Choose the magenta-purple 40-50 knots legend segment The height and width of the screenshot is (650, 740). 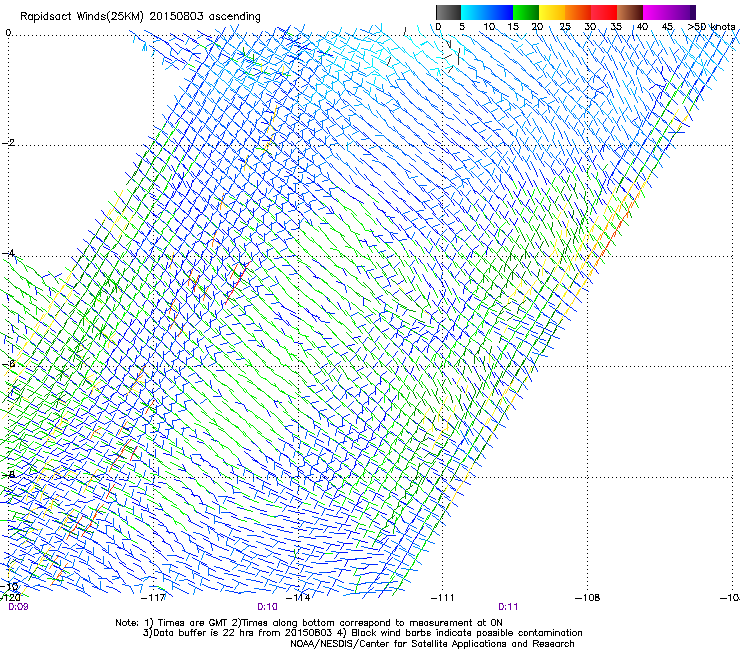pos(669,12)
